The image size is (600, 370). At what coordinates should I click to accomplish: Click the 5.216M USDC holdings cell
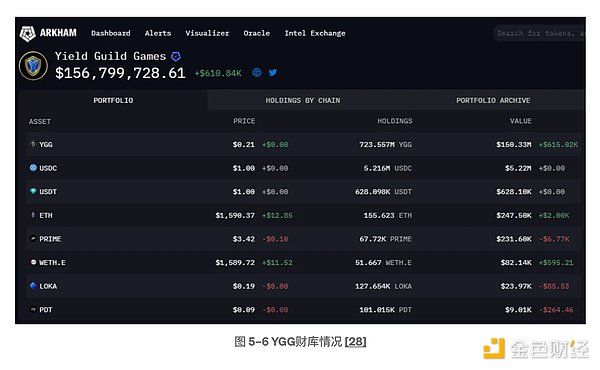click(x=388, y=168)
